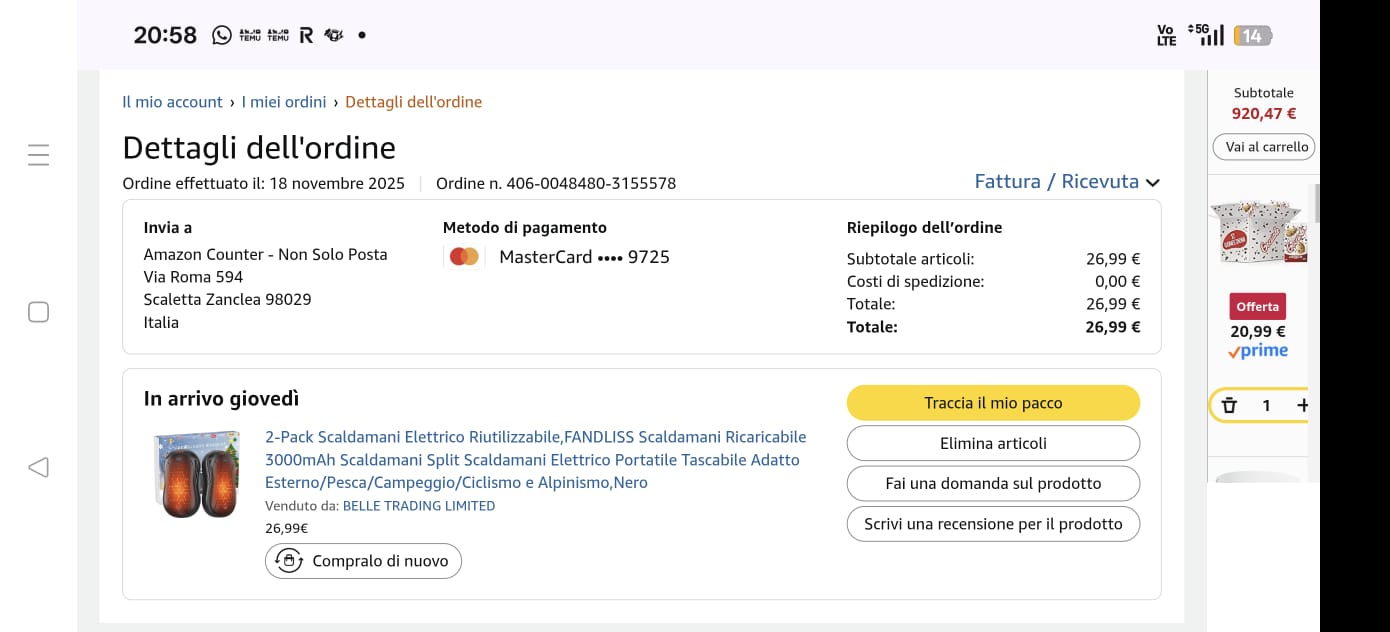Image resolution: width=1390 pixels, height=632 pixels.
Task: Tap the Compralo di nuovo button
Action: 364,561
